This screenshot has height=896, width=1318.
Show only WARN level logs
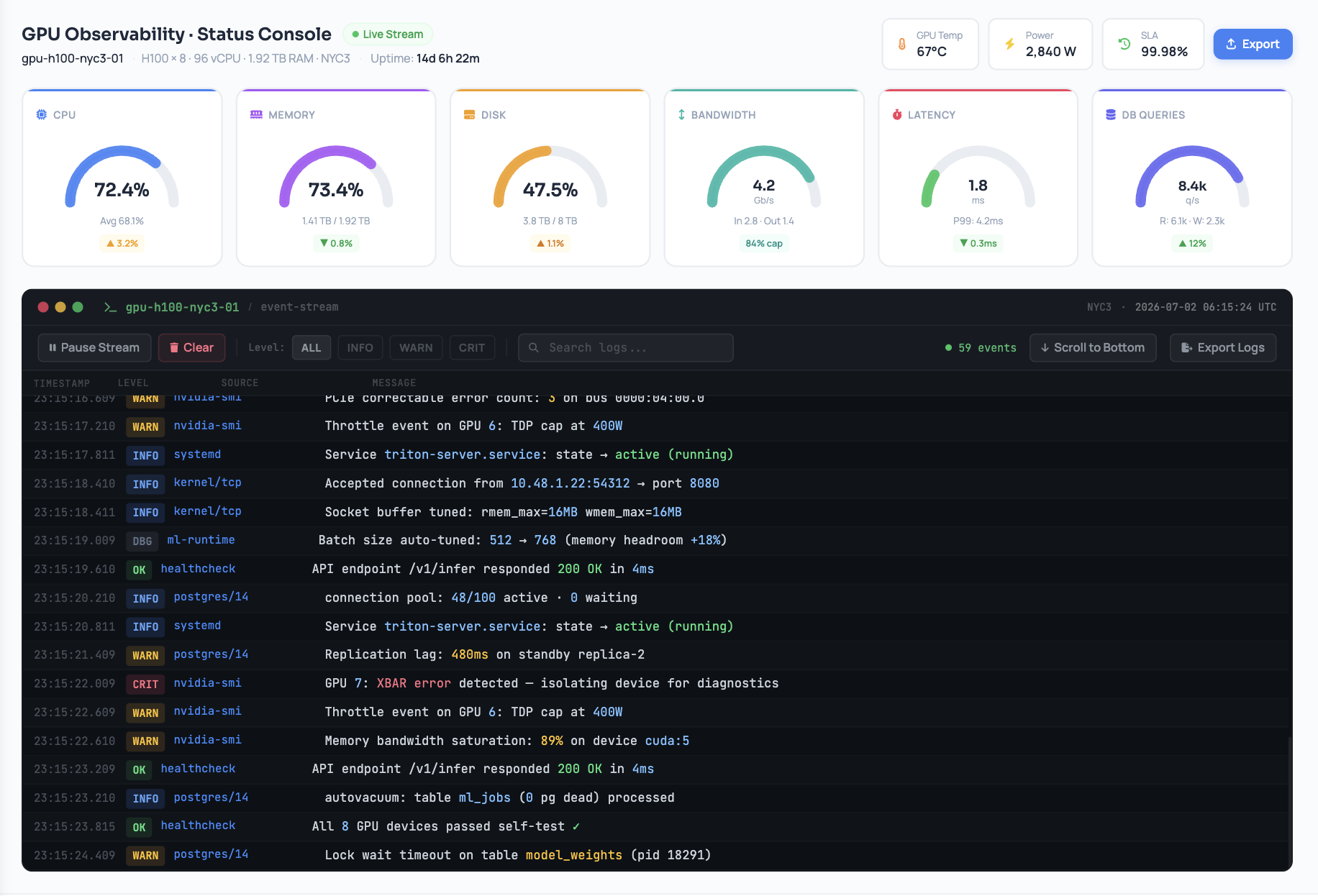coord(416,347)
